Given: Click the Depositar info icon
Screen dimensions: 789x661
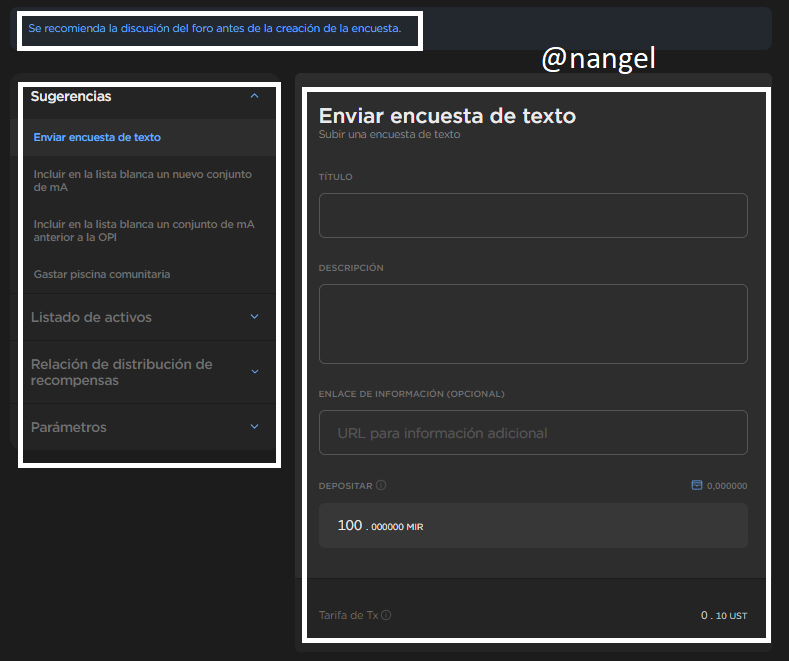Looking at the screenshot, I should pos(381,485).
